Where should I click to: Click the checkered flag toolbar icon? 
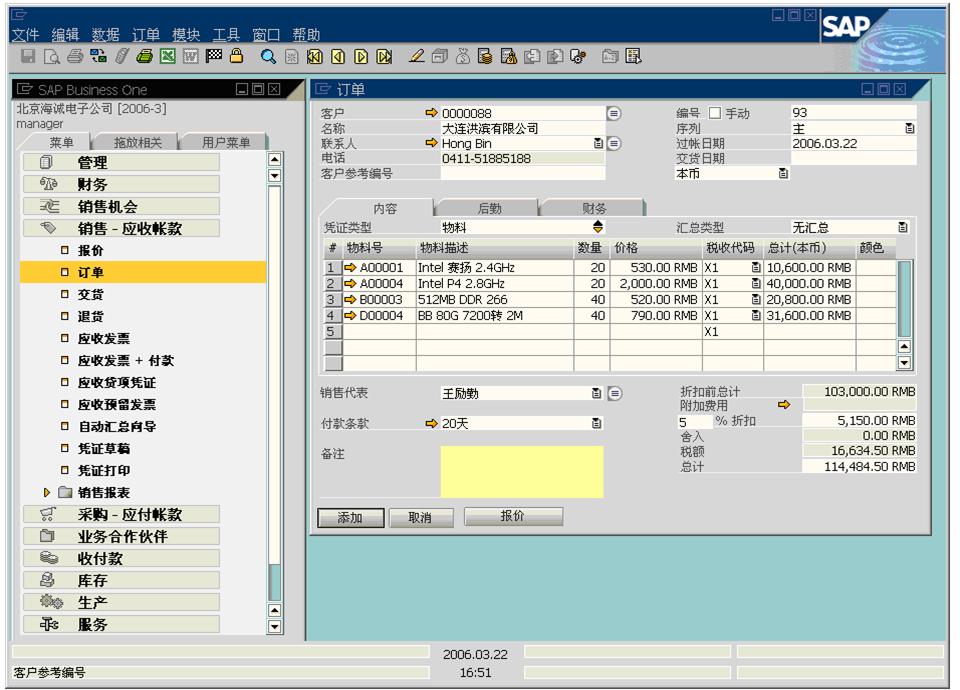coord(214,56)
